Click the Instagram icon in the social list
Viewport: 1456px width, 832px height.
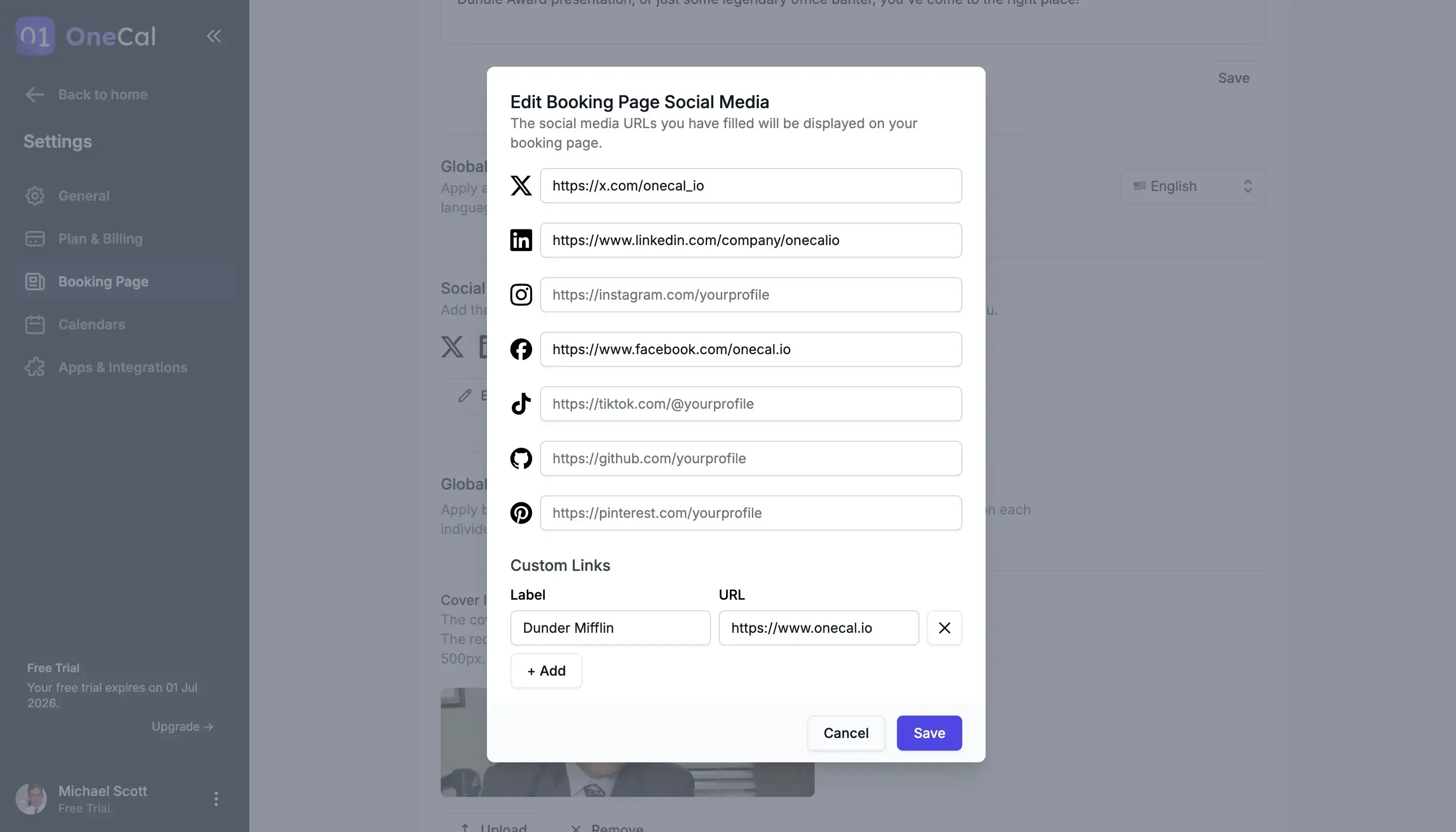click(521, 294)
